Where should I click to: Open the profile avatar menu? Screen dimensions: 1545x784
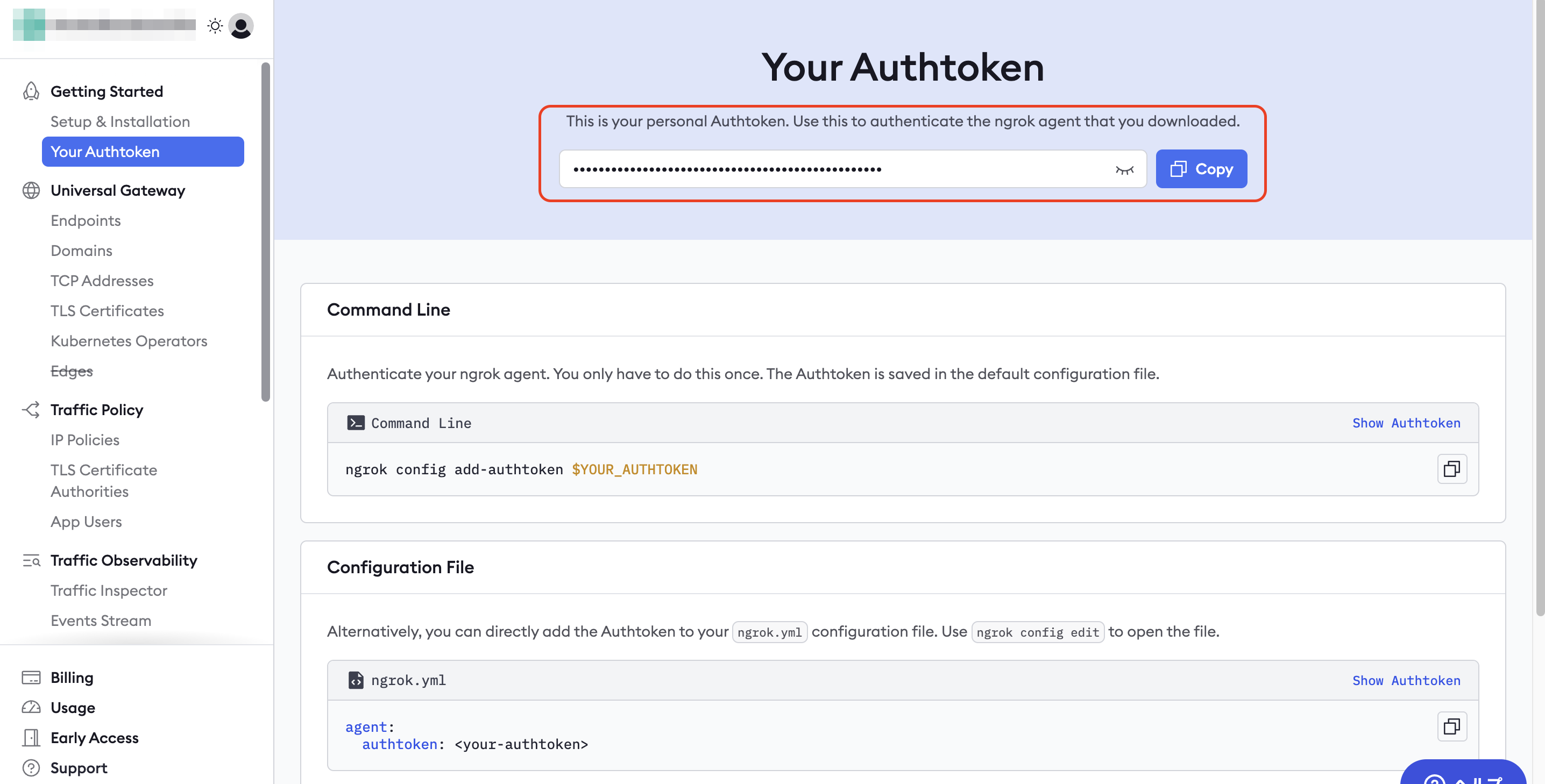coord(241,26)
